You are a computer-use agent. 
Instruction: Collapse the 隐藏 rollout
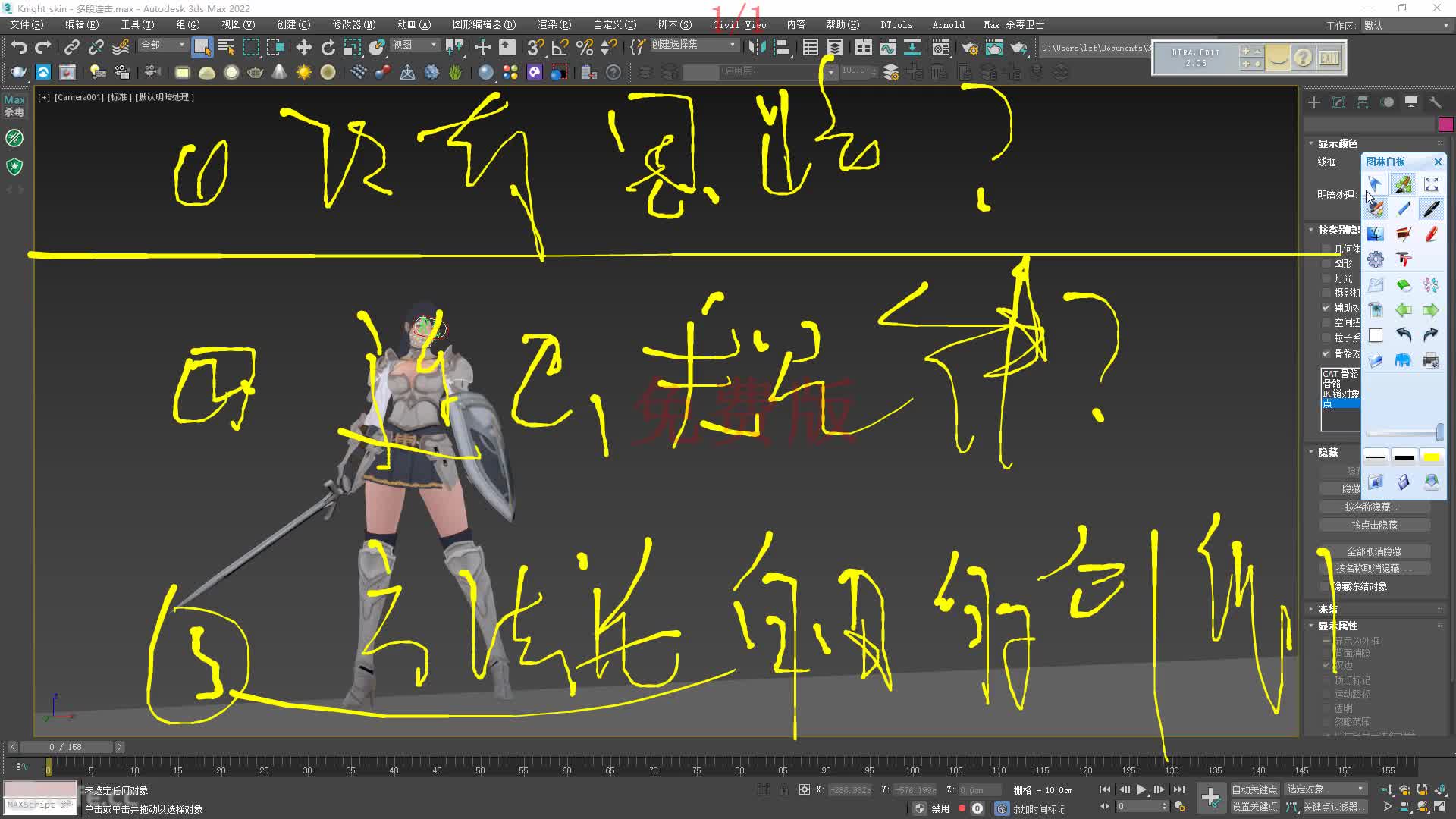[1328, 452]
